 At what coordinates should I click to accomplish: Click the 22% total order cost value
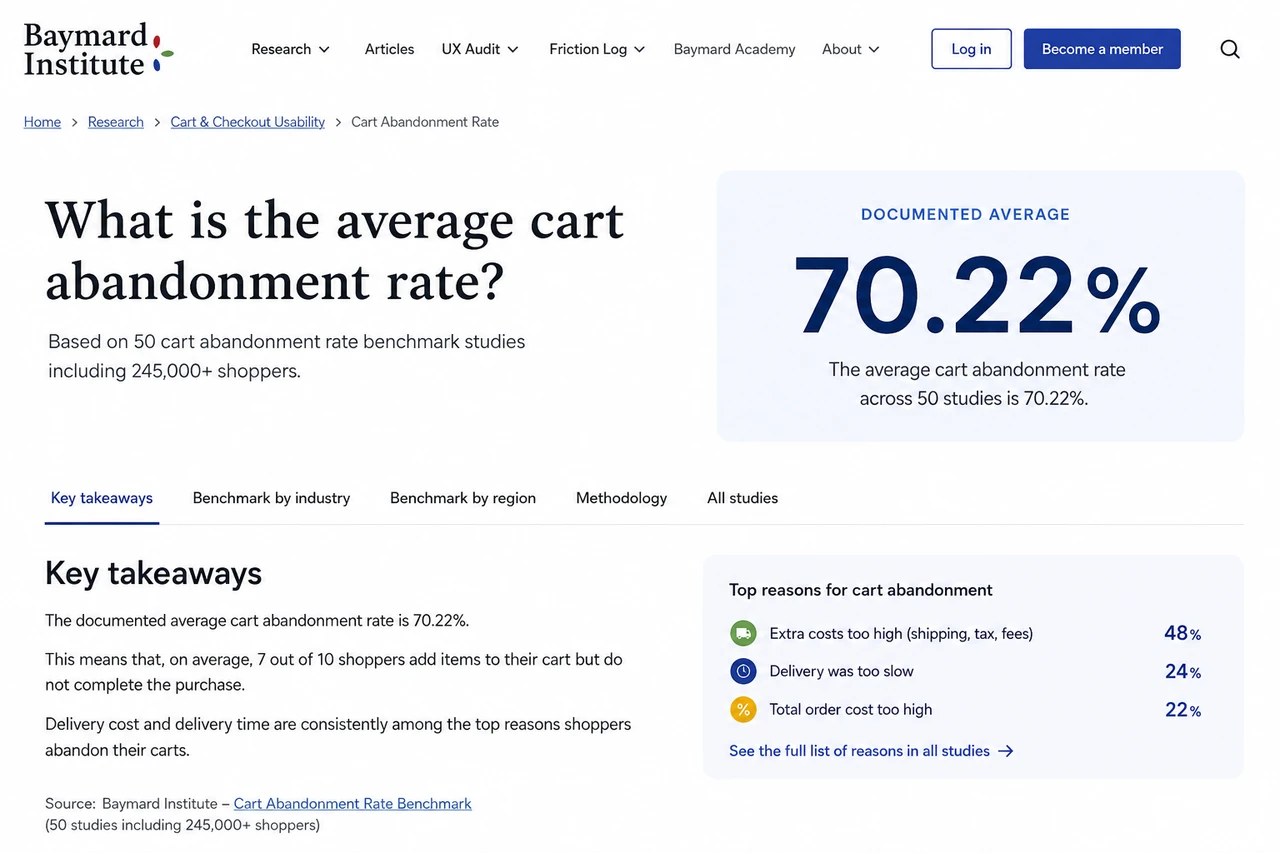1182,710
